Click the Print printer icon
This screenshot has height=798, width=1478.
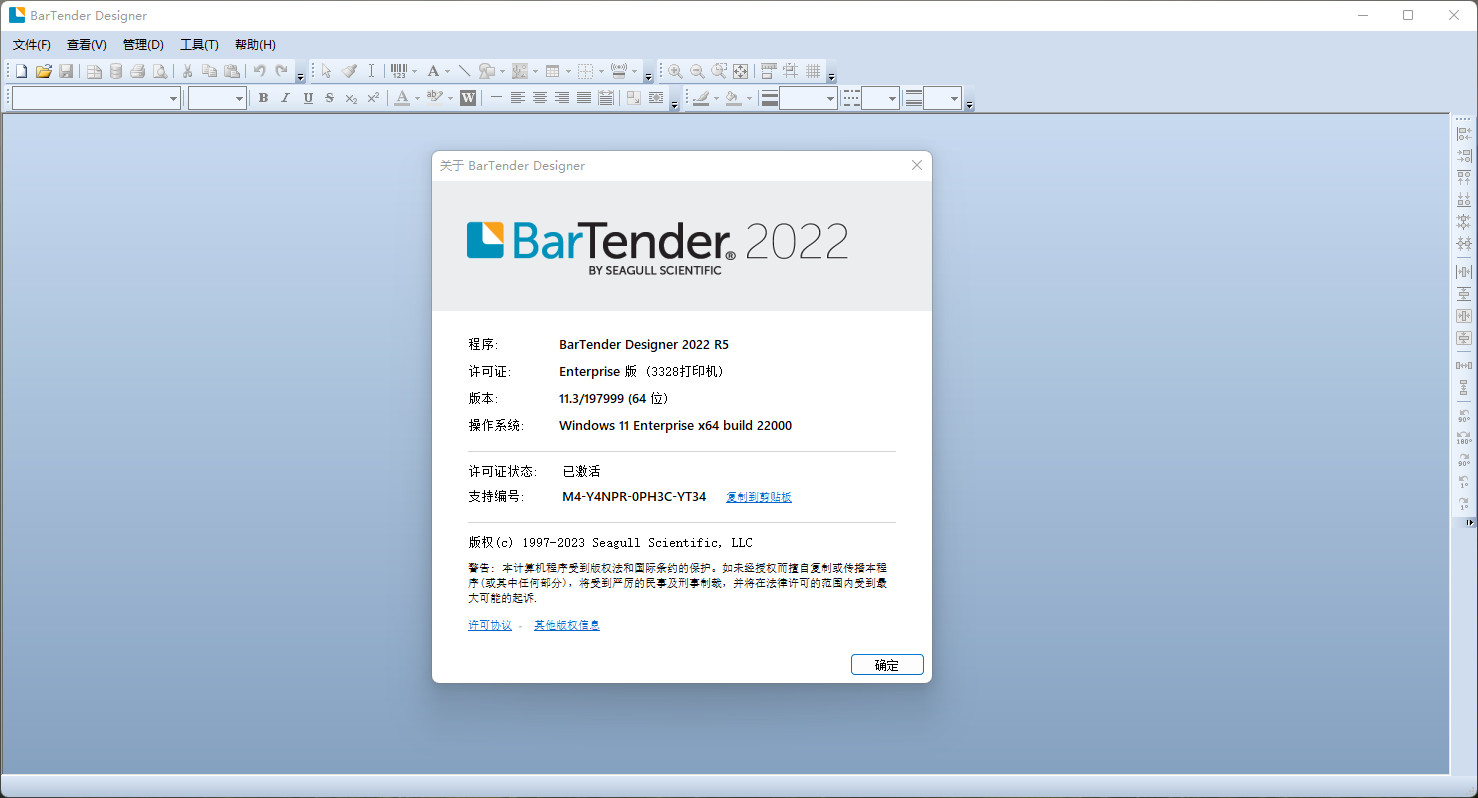(x=137, y=71)
